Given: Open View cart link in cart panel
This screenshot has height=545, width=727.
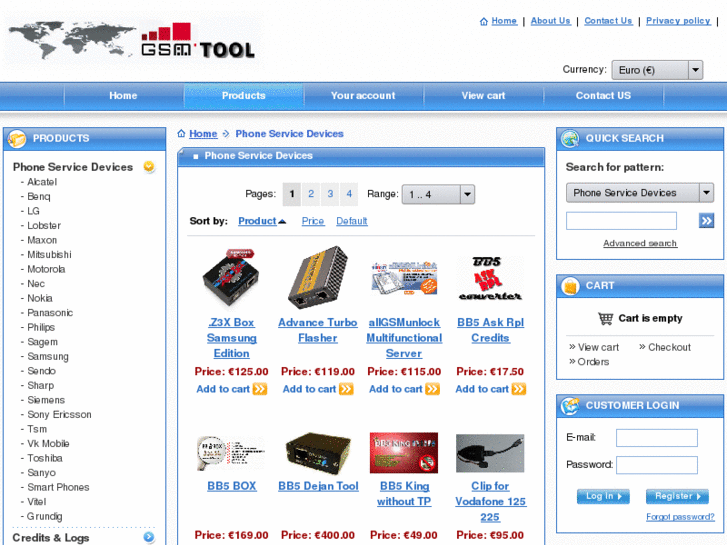Looking at the screenshot, I should click(x=598, y=347).
